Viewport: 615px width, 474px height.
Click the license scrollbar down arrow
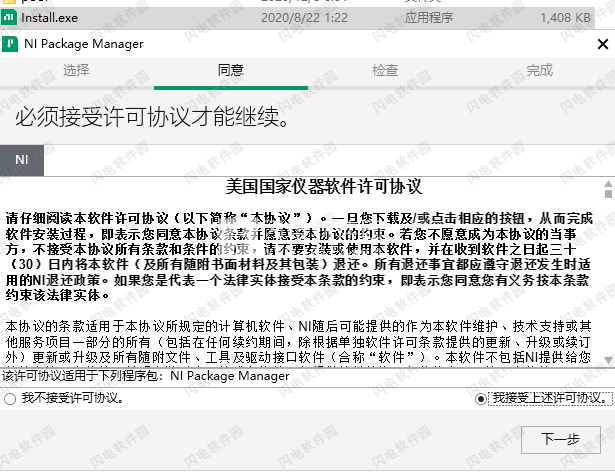pyautogui.click(x=608, y=360)
